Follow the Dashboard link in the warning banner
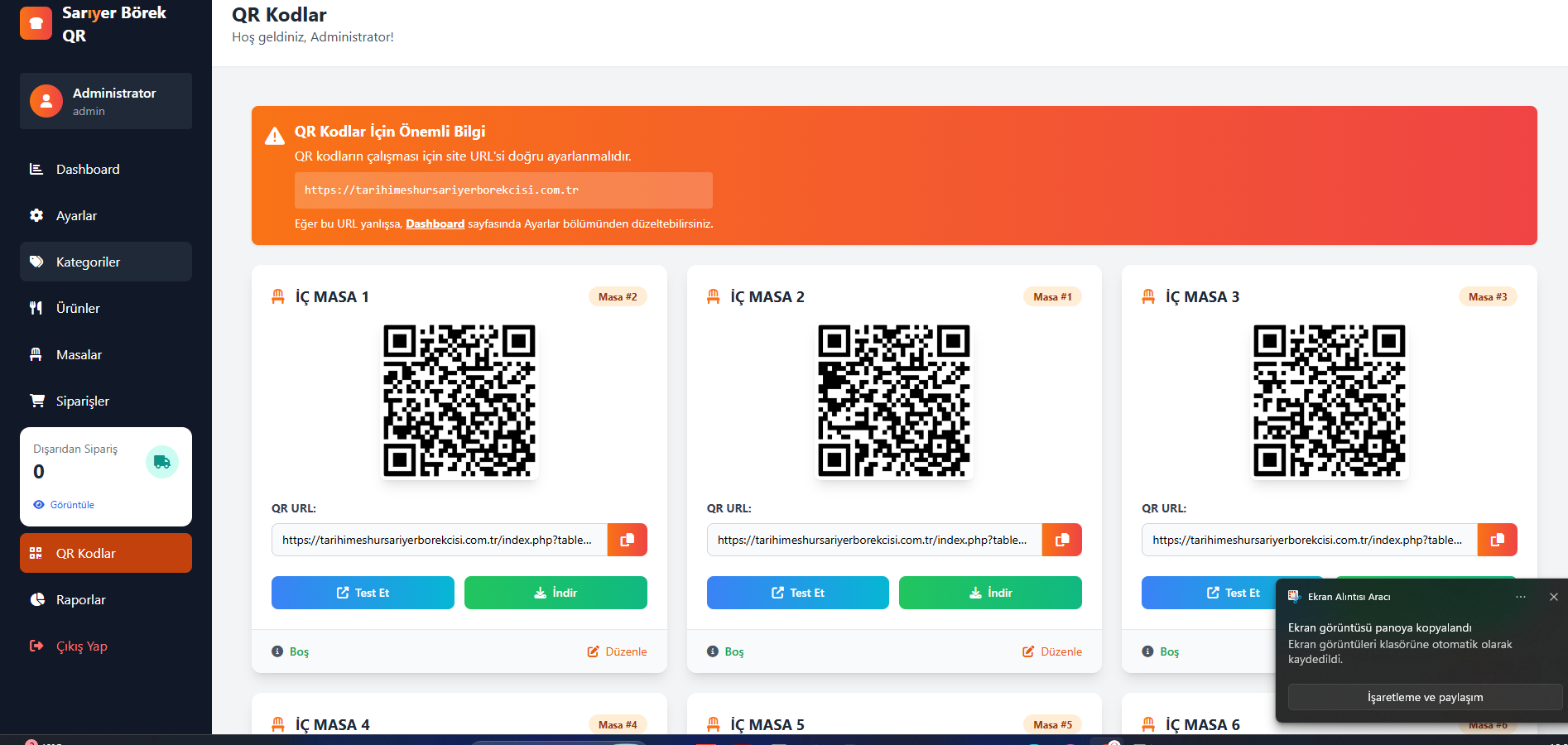The height and width of the screenshot is (745, 1568). [x=435, y=223]
